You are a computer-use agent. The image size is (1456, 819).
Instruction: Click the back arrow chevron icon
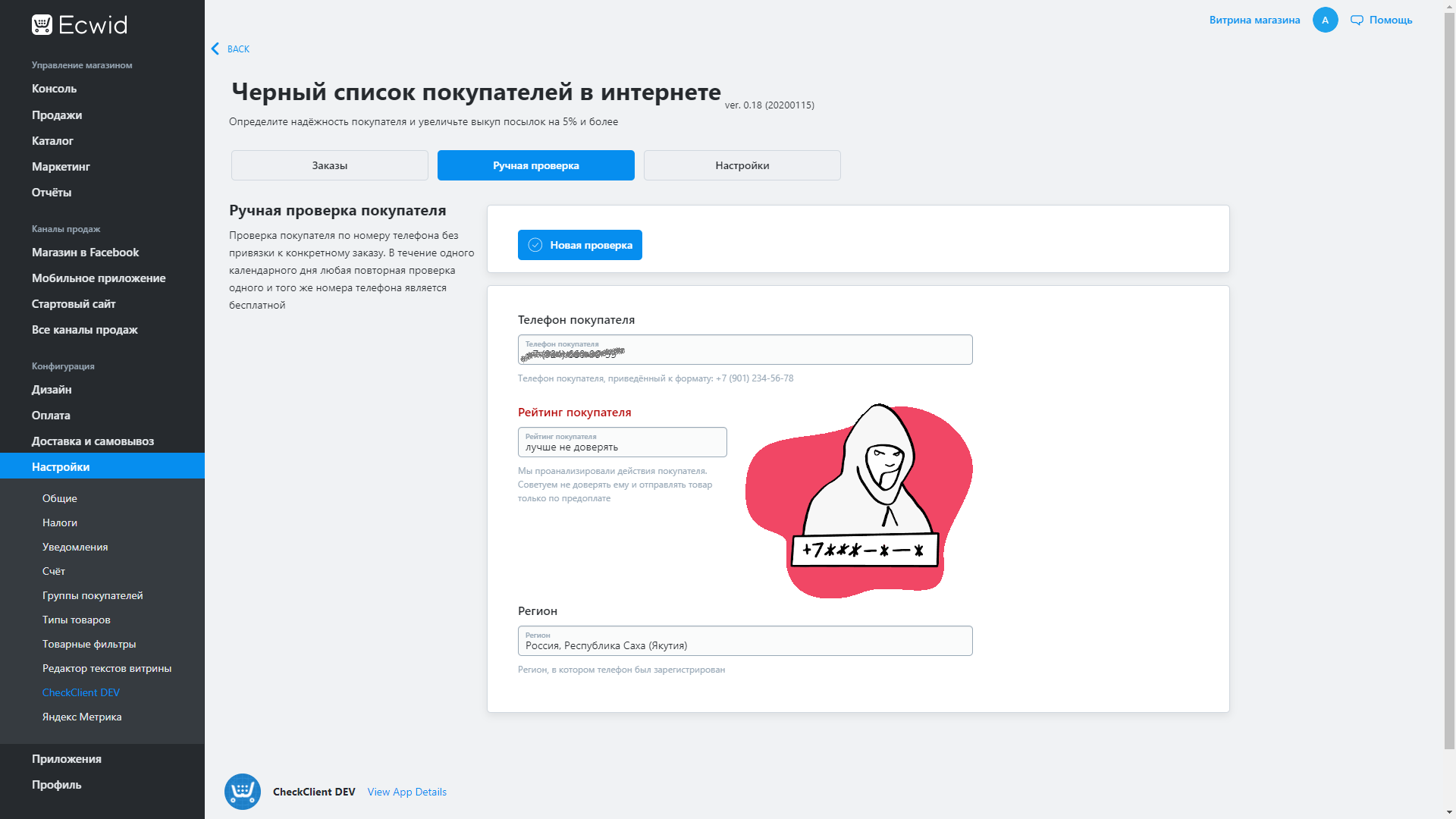(x=215, y=49)
